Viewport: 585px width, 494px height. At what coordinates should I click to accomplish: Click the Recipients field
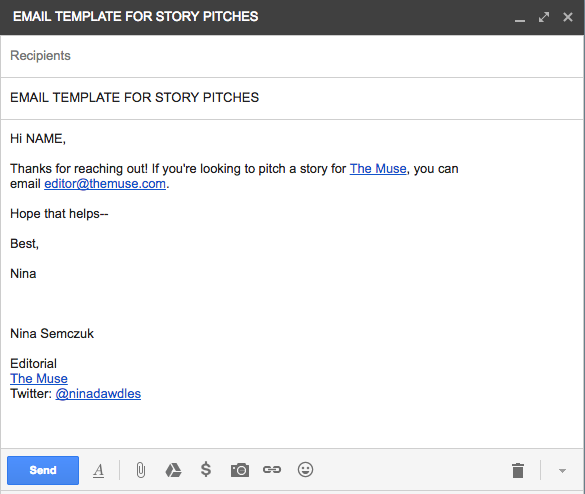point(292,56)
